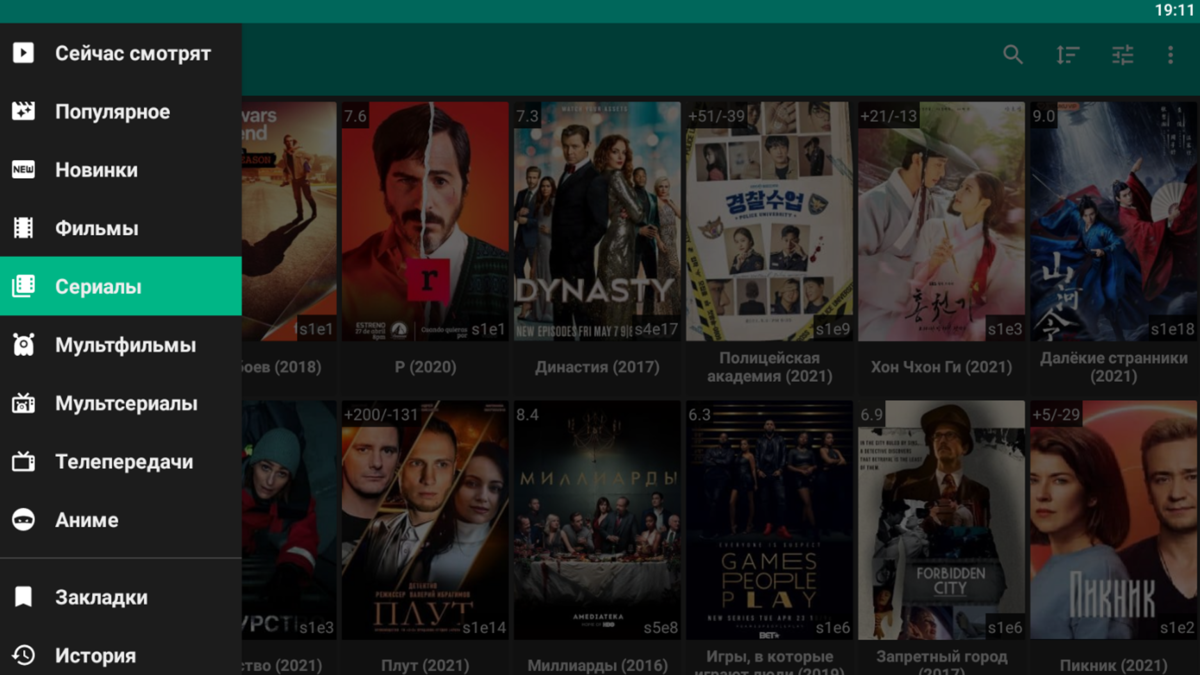Open the Р (2020) poster
1200x675 pixels.
[x=425, y=221]
